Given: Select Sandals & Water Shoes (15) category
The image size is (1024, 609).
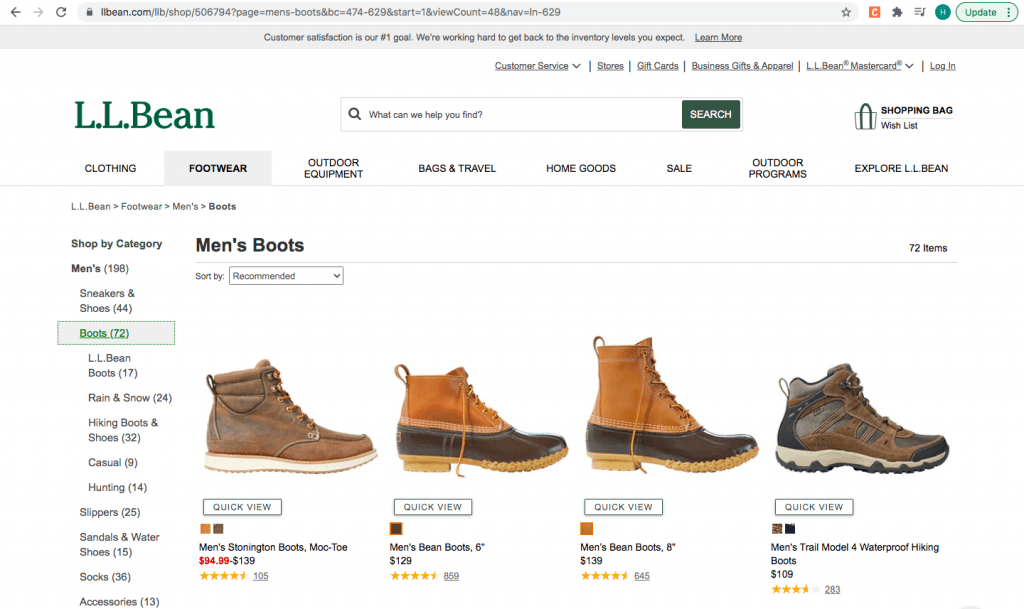Looking at the screenshot, I should coord(120,544).
